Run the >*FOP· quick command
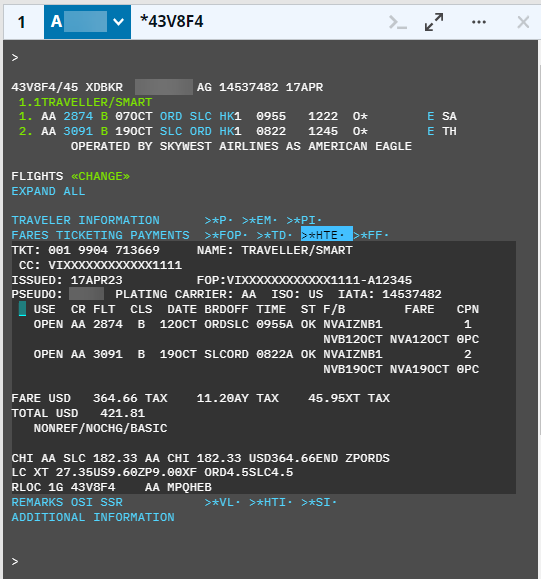 point(226,235)
